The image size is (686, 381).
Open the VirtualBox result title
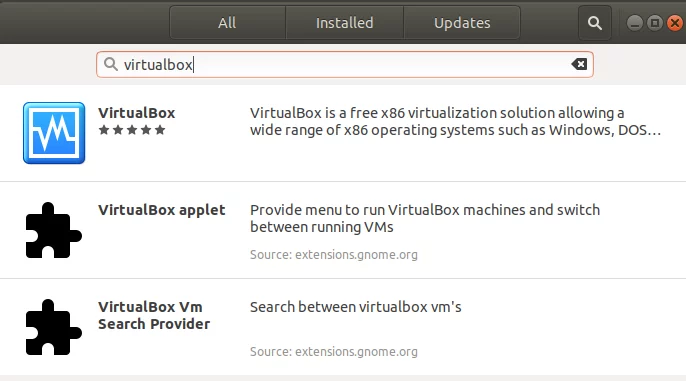136,113
